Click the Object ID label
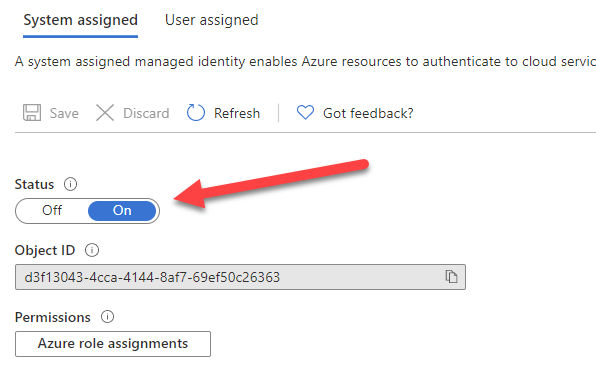This screenshot has height=376, width=596. 45,251
